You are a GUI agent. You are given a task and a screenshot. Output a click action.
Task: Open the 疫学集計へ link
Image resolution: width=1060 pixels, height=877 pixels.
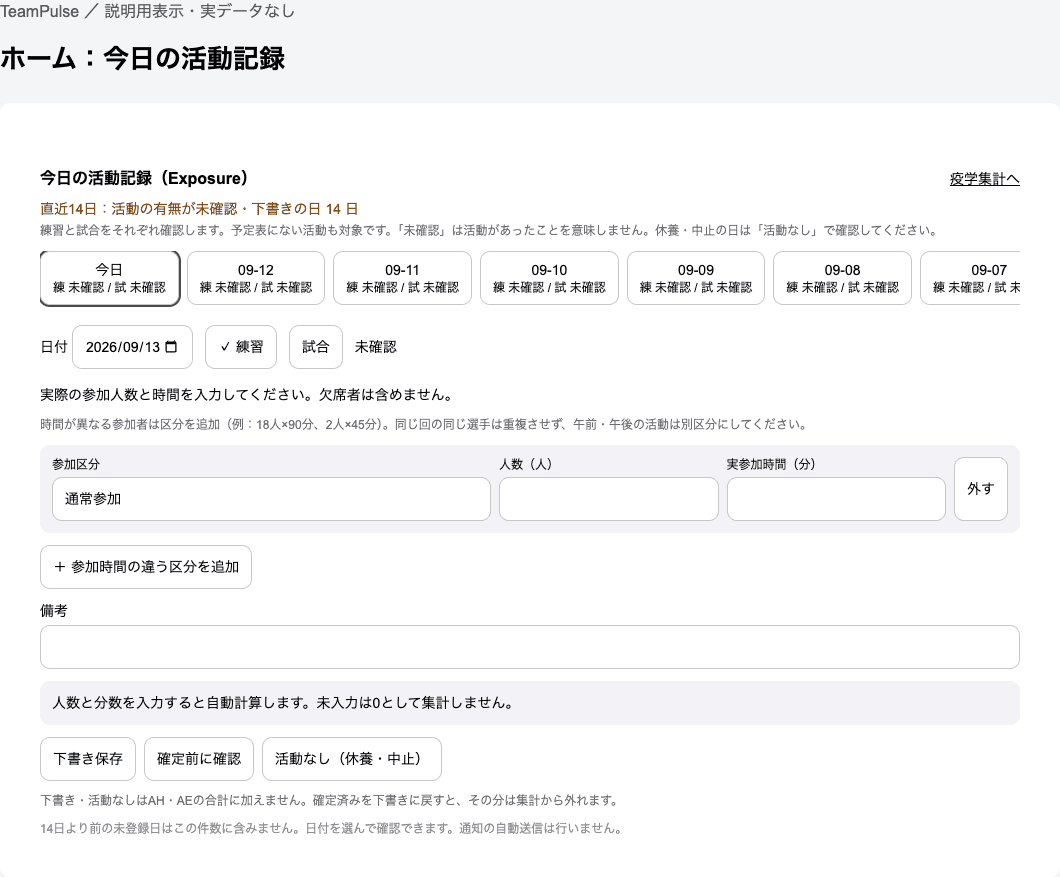(984, 179)
